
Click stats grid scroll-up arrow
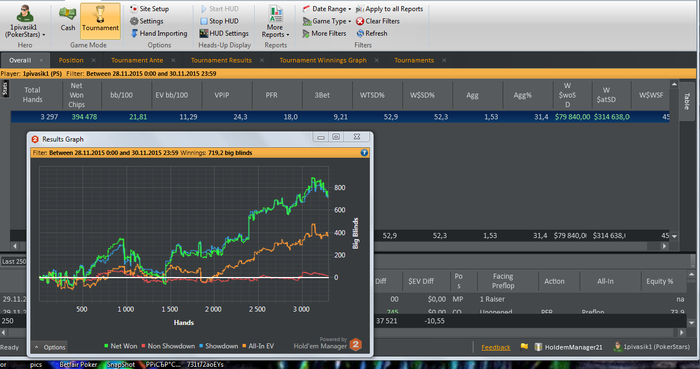674,84
